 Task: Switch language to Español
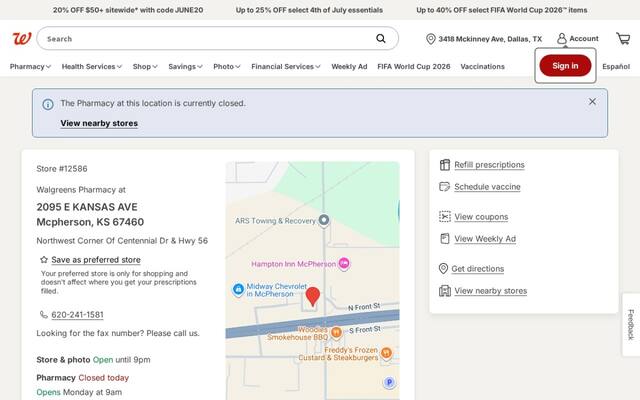616,67
